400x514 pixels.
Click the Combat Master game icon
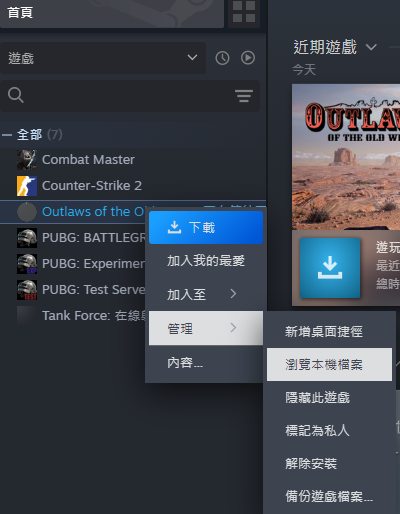coord(27,160)
